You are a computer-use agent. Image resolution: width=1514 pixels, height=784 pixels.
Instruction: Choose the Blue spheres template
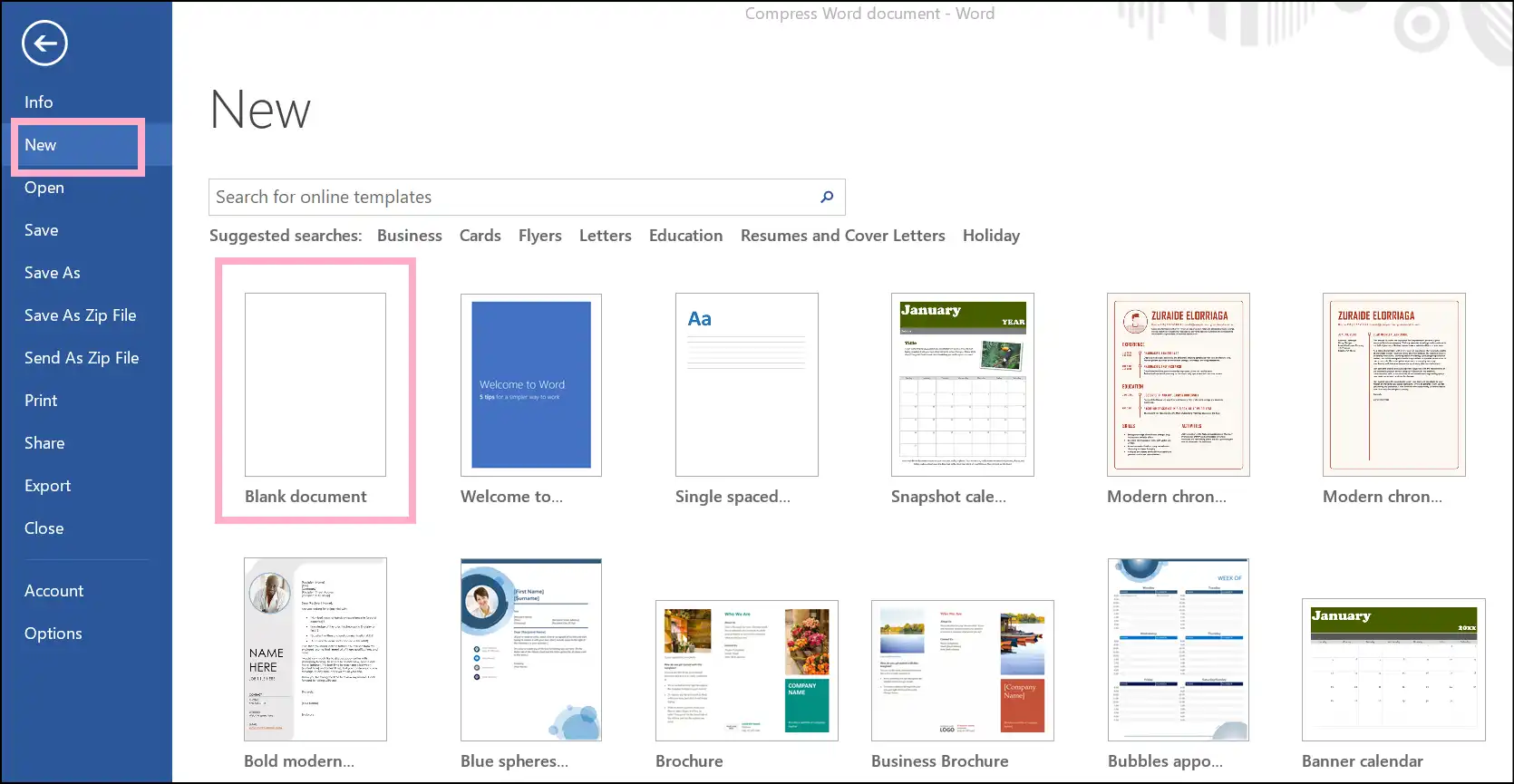tap(531, 649)
